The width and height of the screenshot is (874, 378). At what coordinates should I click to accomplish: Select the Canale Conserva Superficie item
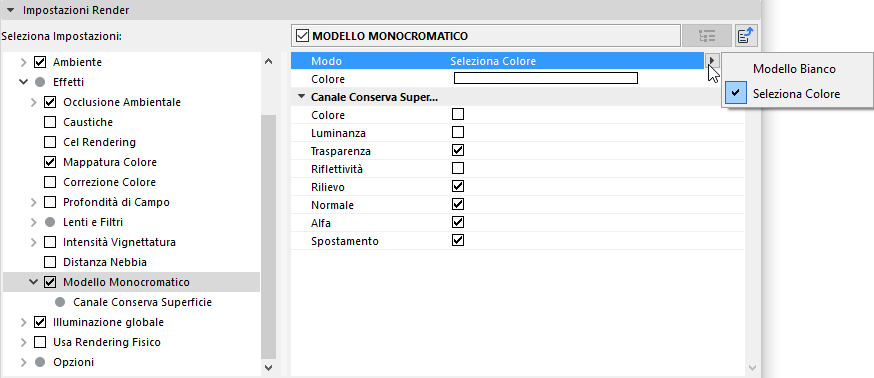pos(142,302)
